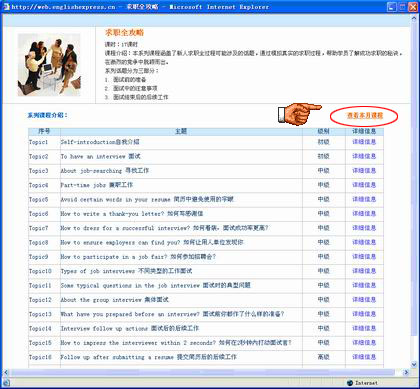Click the horizontal scrollbar right arrow
Viewport: 420px width, 389px height.
(406, 372)
